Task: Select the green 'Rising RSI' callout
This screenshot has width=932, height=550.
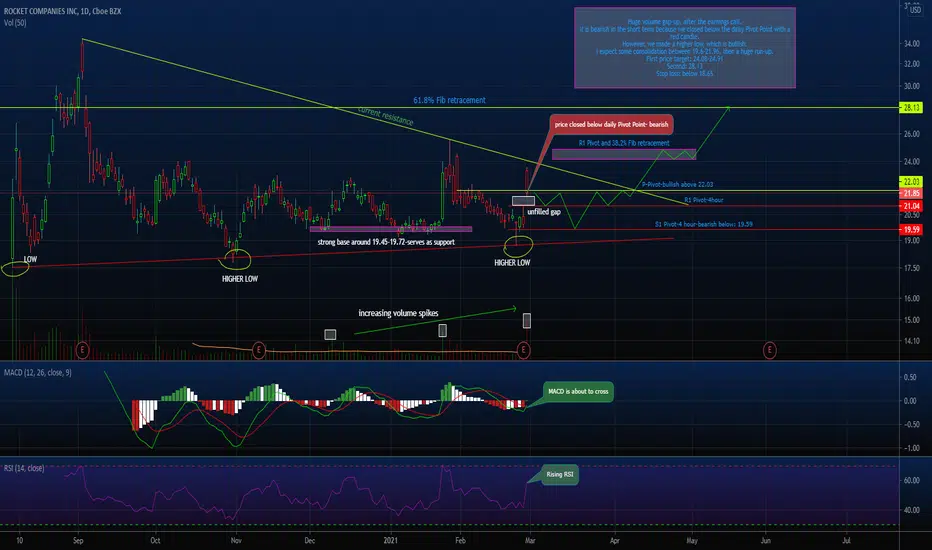Action: [560, 474]
